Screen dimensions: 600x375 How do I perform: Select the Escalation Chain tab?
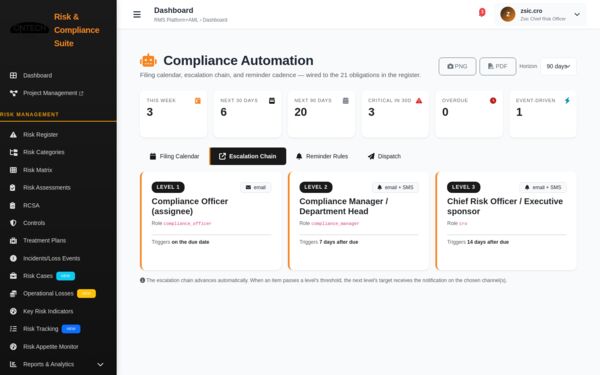pyautogui.click(x=248, y=156)
